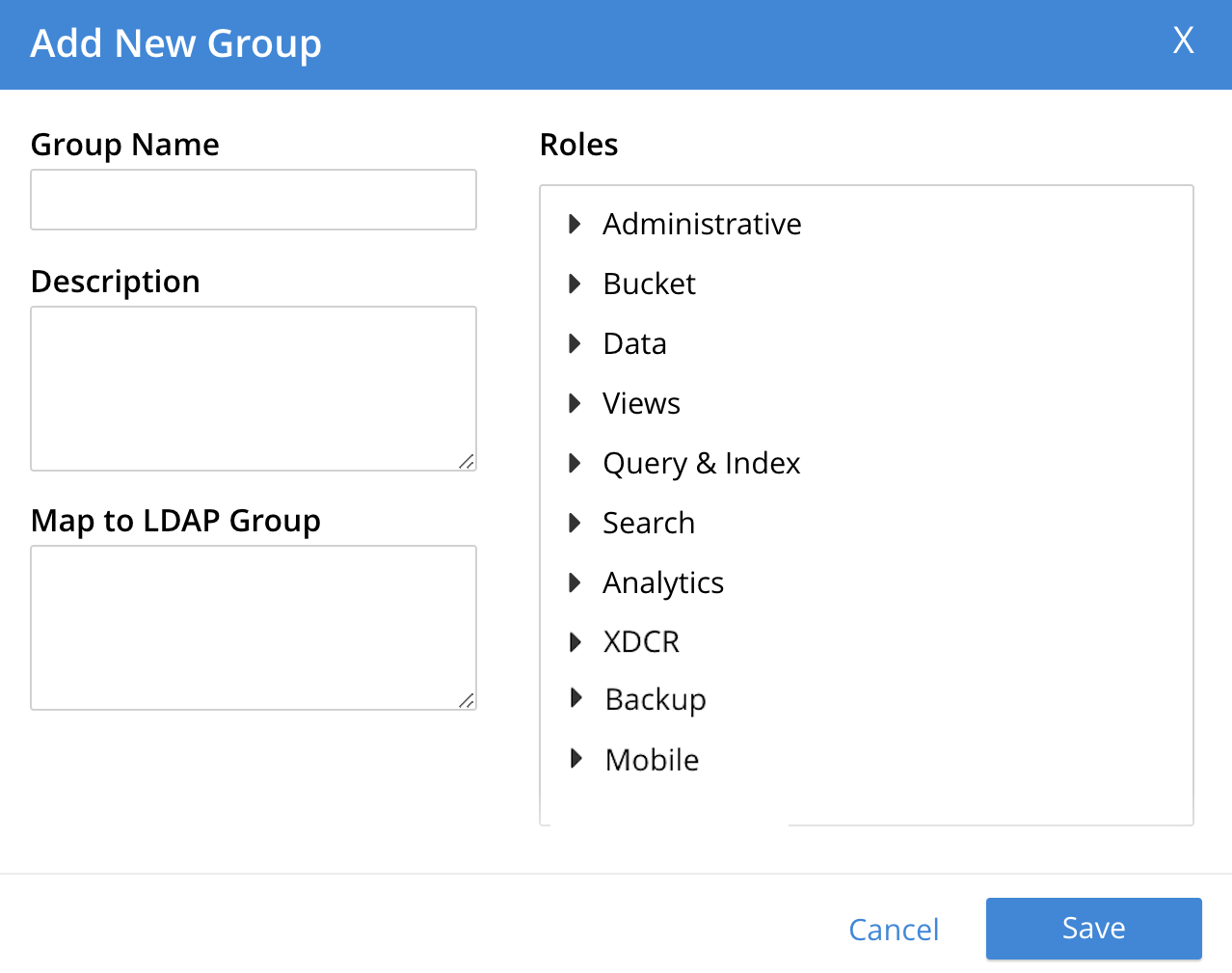This screenshot has width=1232, height=973.
Task: Click the triangle beside Views
Action: coord(576,404)
